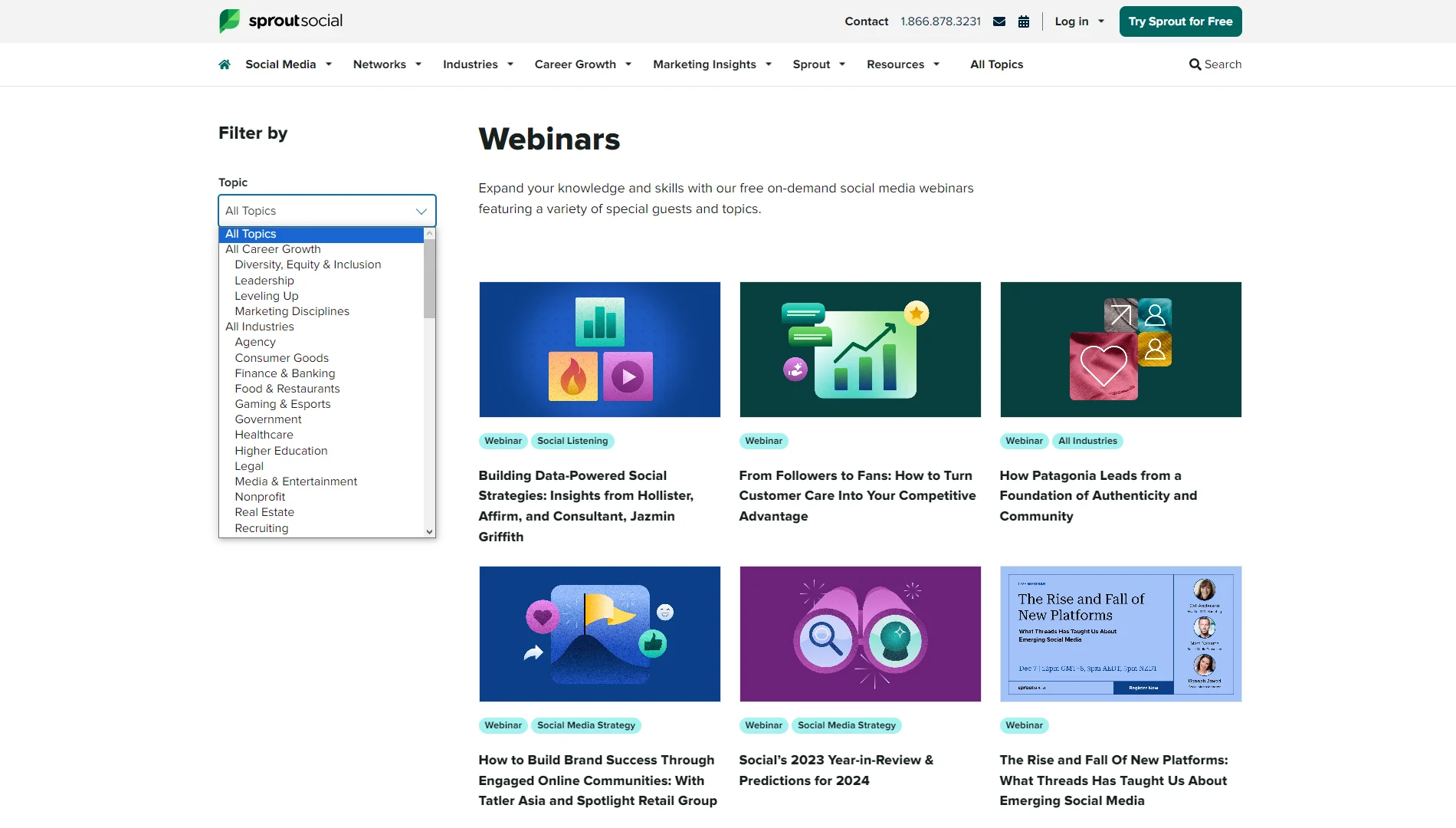The image size is (1456, 828).
Task: Click the Social Listening tag badge
Action: [x=572, y=441]
